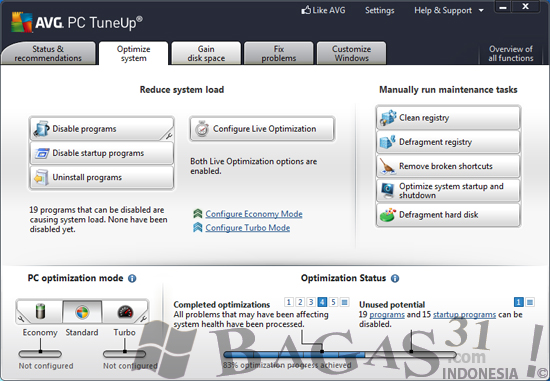Select completed optimizations page 4
This screenshot has width=550, height=381.
pyautogui.click(x=322, y=302)
